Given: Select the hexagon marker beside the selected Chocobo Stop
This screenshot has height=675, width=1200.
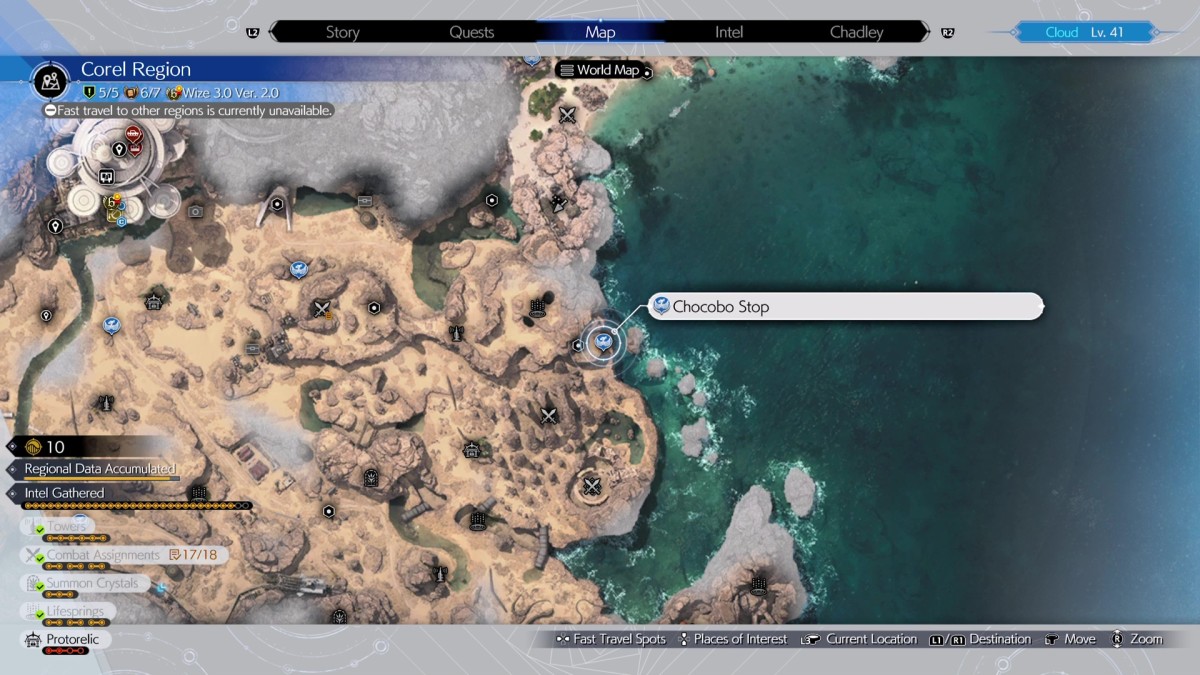Looking at the screenshot, I should coord(578,345).
